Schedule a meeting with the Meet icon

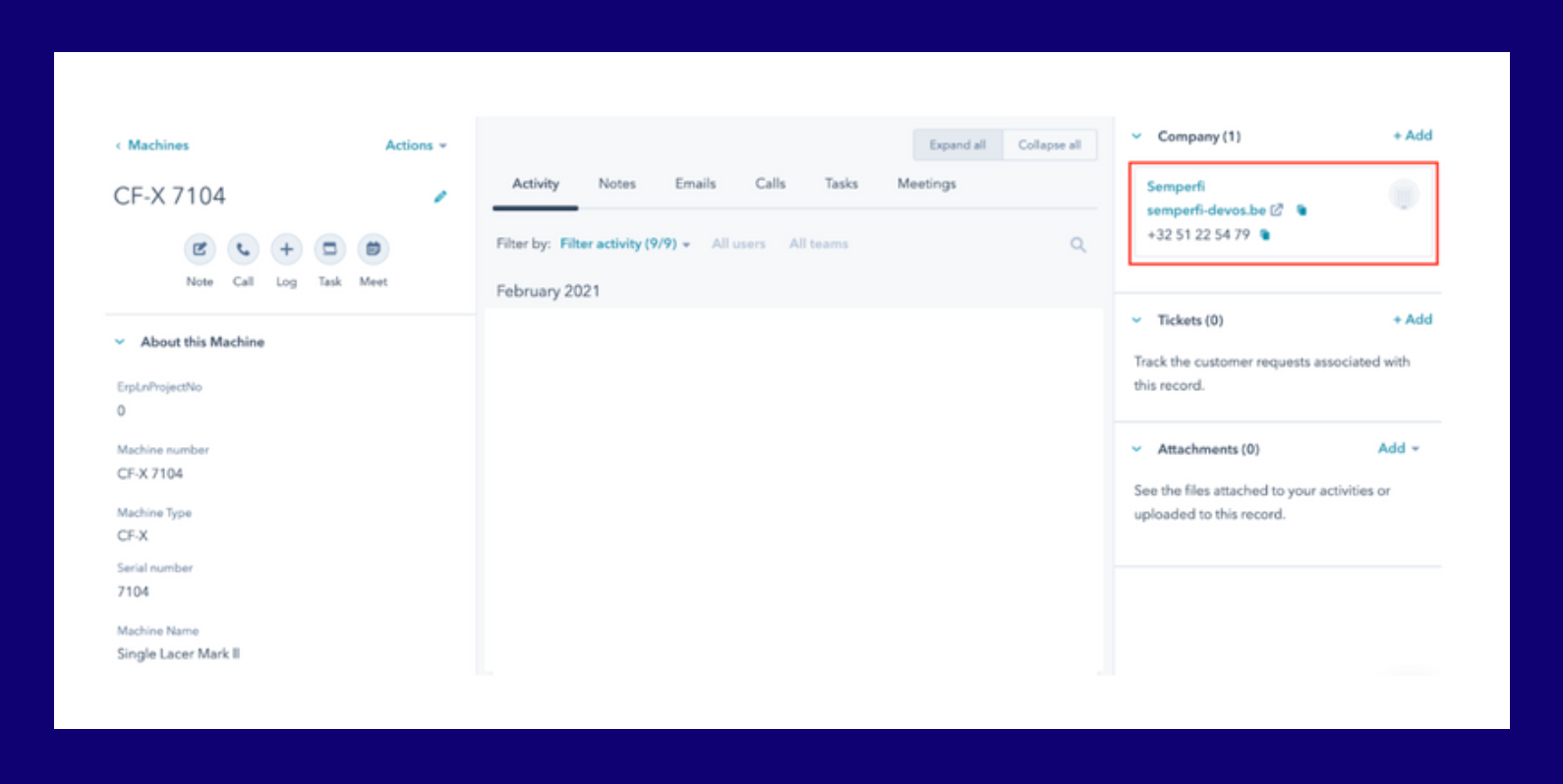click(373, 249)
